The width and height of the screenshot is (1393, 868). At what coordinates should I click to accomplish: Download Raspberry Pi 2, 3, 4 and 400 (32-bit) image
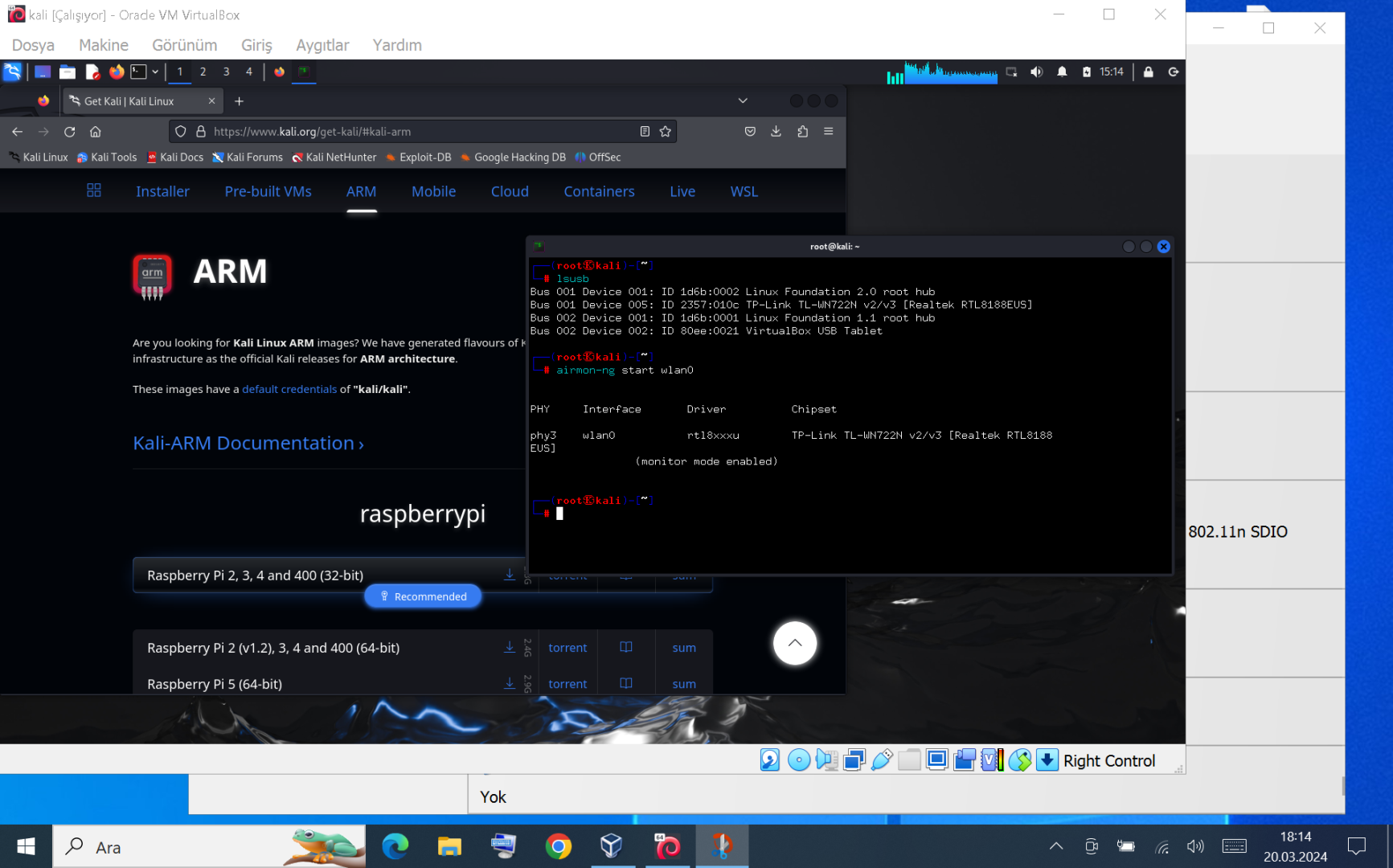click(x=510, y=575)
